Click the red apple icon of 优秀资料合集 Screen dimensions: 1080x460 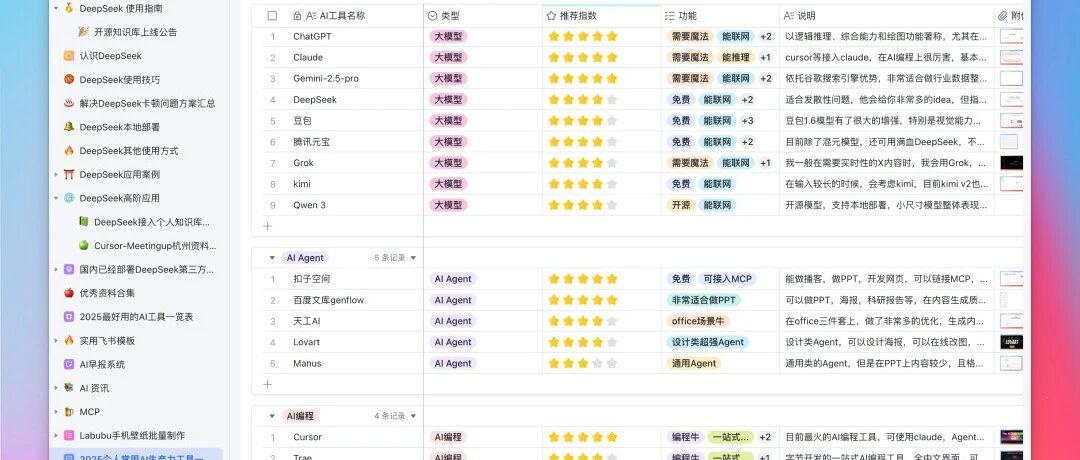tap(69, 293)
